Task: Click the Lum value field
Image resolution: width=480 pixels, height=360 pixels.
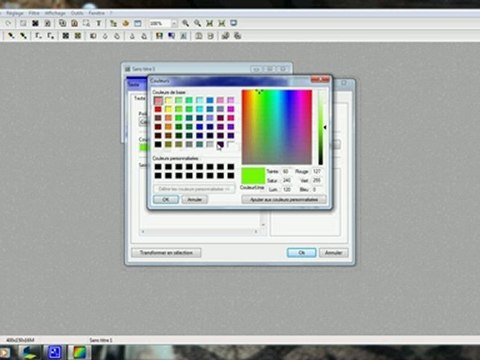Action: pyautogui.click(x=286, y=189)
